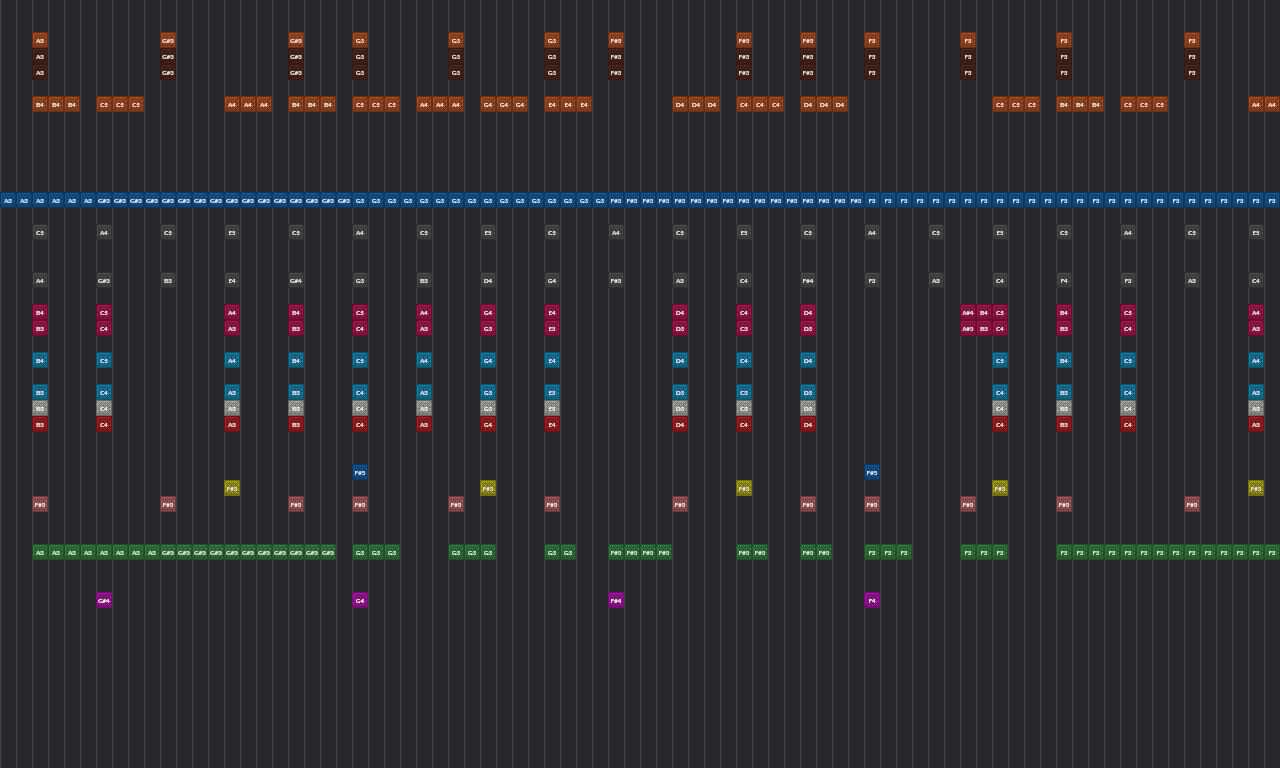
Task: Click the red C4 note at the chord bottom
Action: pyautogui.click(x=104, y=424)
